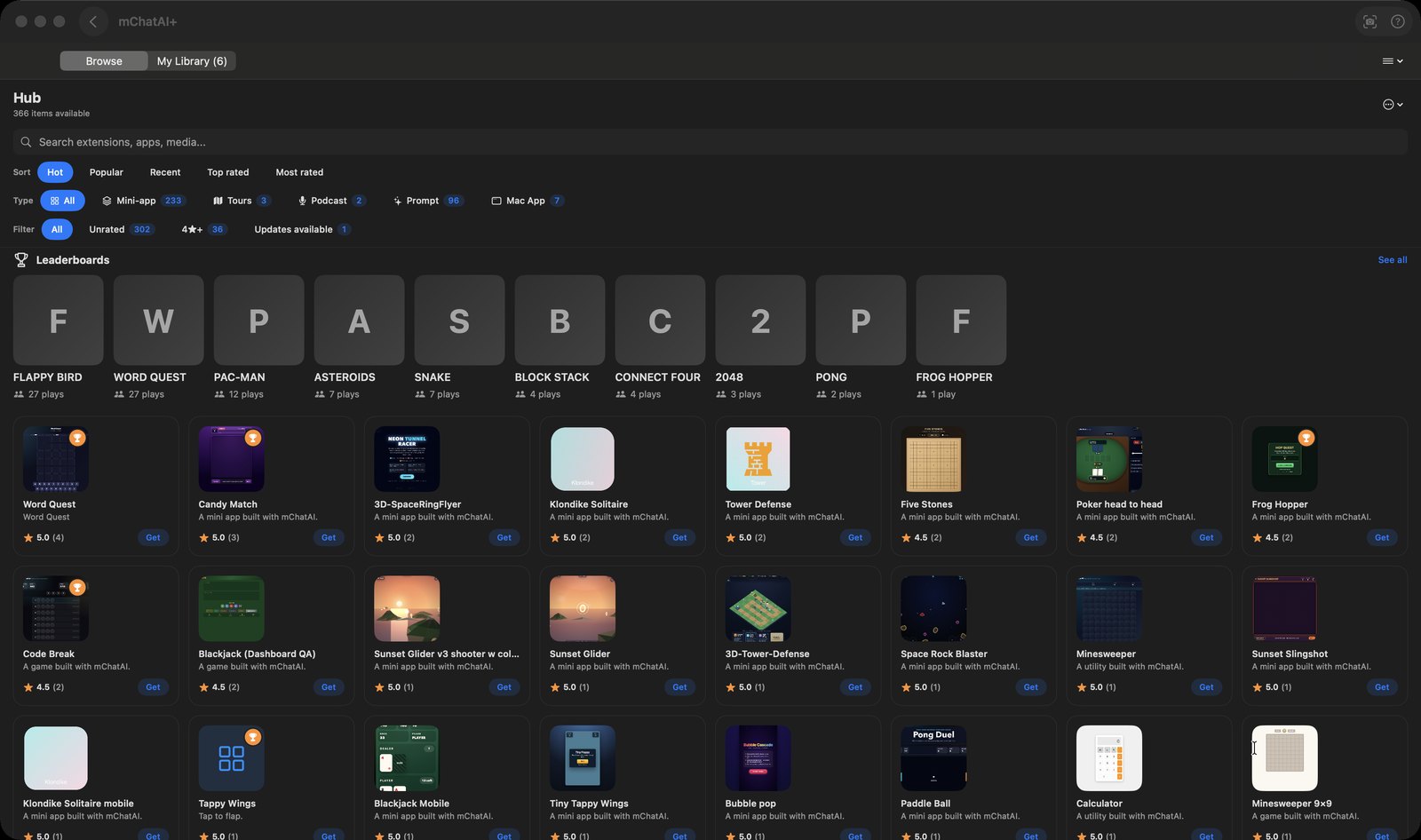Click the Blackjack Mobile title text
1421x840 pixels.
click(x=411, y=804)
